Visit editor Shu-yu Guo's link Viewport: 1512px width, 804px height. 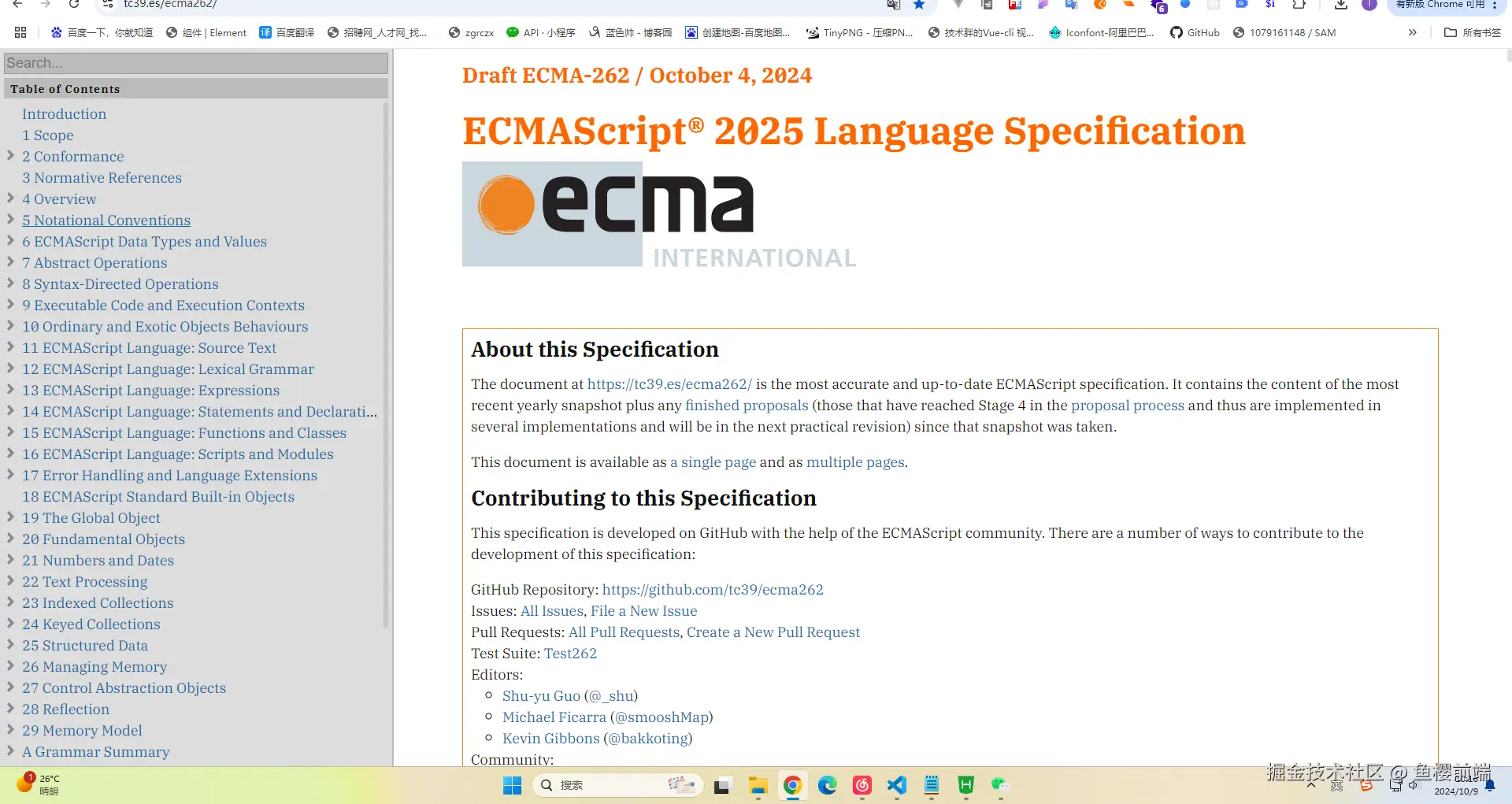tap(541, 696)
